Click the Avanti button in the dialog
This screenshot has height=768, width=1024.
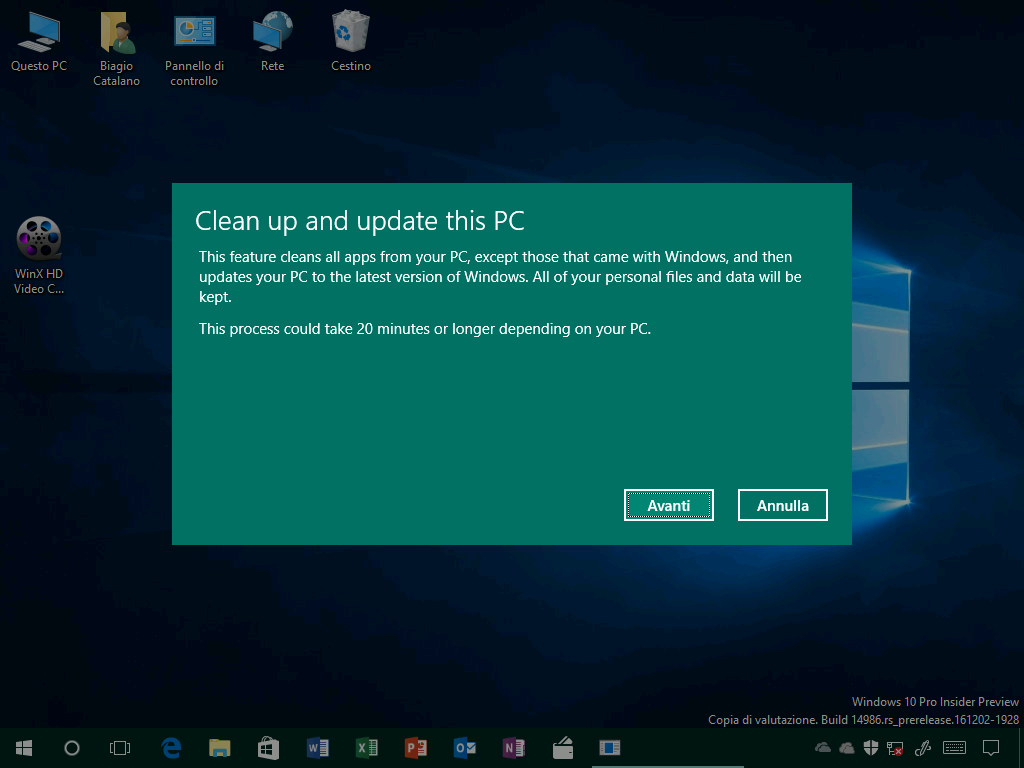coord(668,505)
